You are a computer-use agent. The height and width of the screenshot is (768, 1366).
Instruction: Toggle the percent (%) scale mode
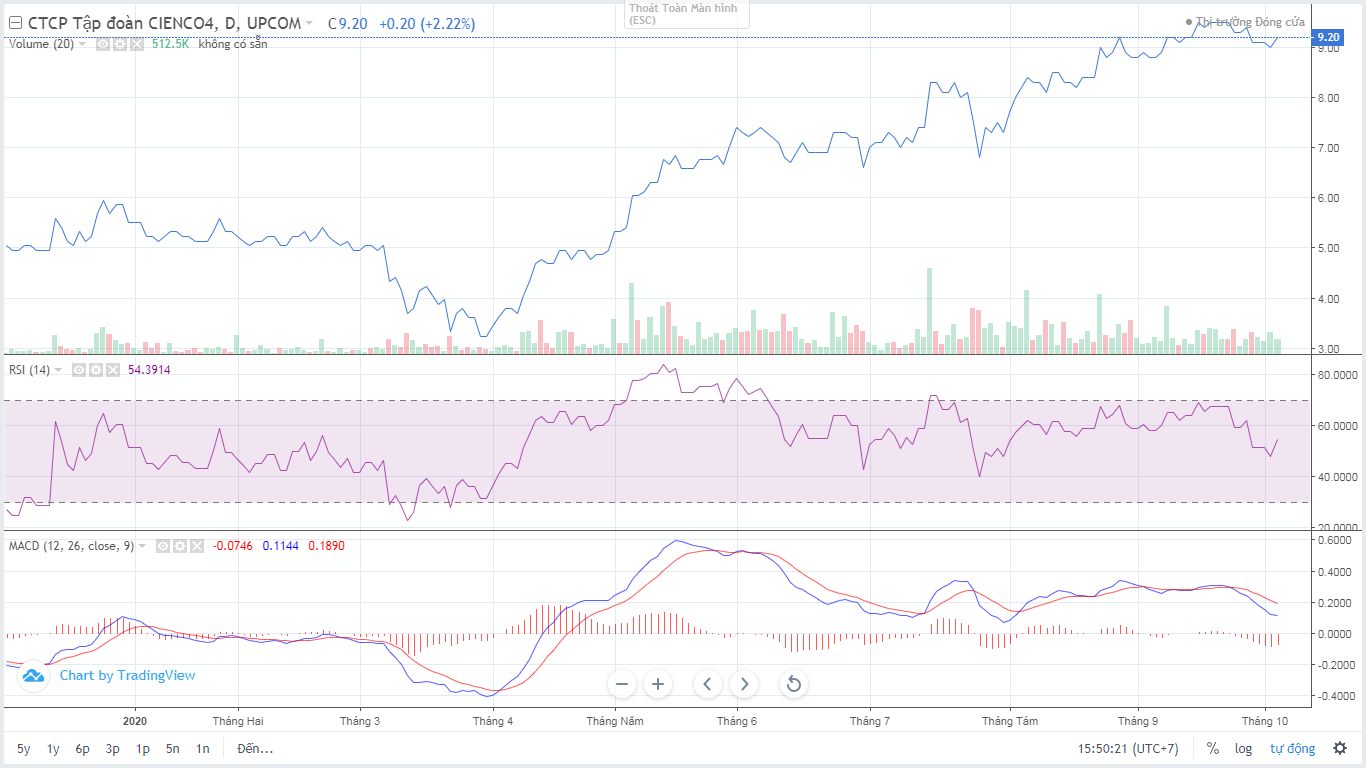coord(1213,748)
